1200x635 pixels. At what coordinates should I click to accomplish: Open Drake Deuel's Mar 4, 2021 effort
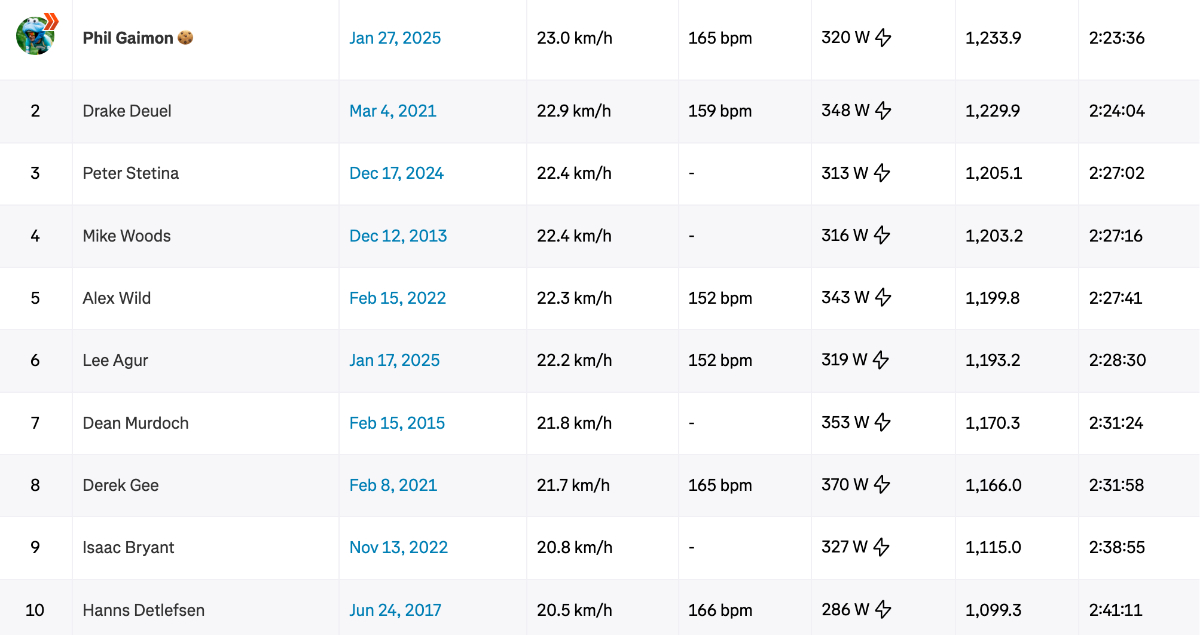pos(393,111)
